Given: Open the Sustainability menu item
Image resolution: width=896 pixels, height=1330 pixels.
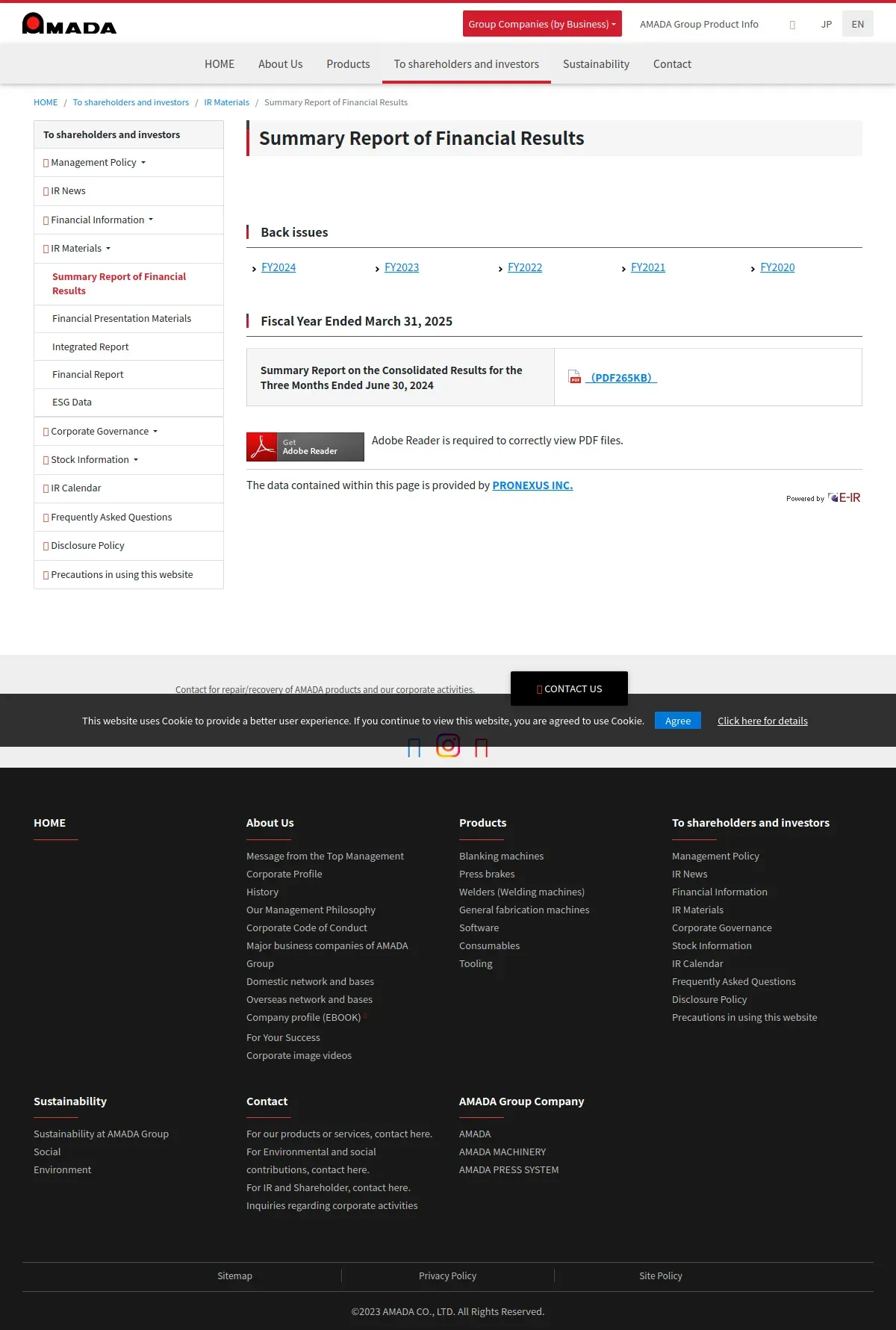Looking at the screenshot, I should pyautogui.click(x=596, y=64).
